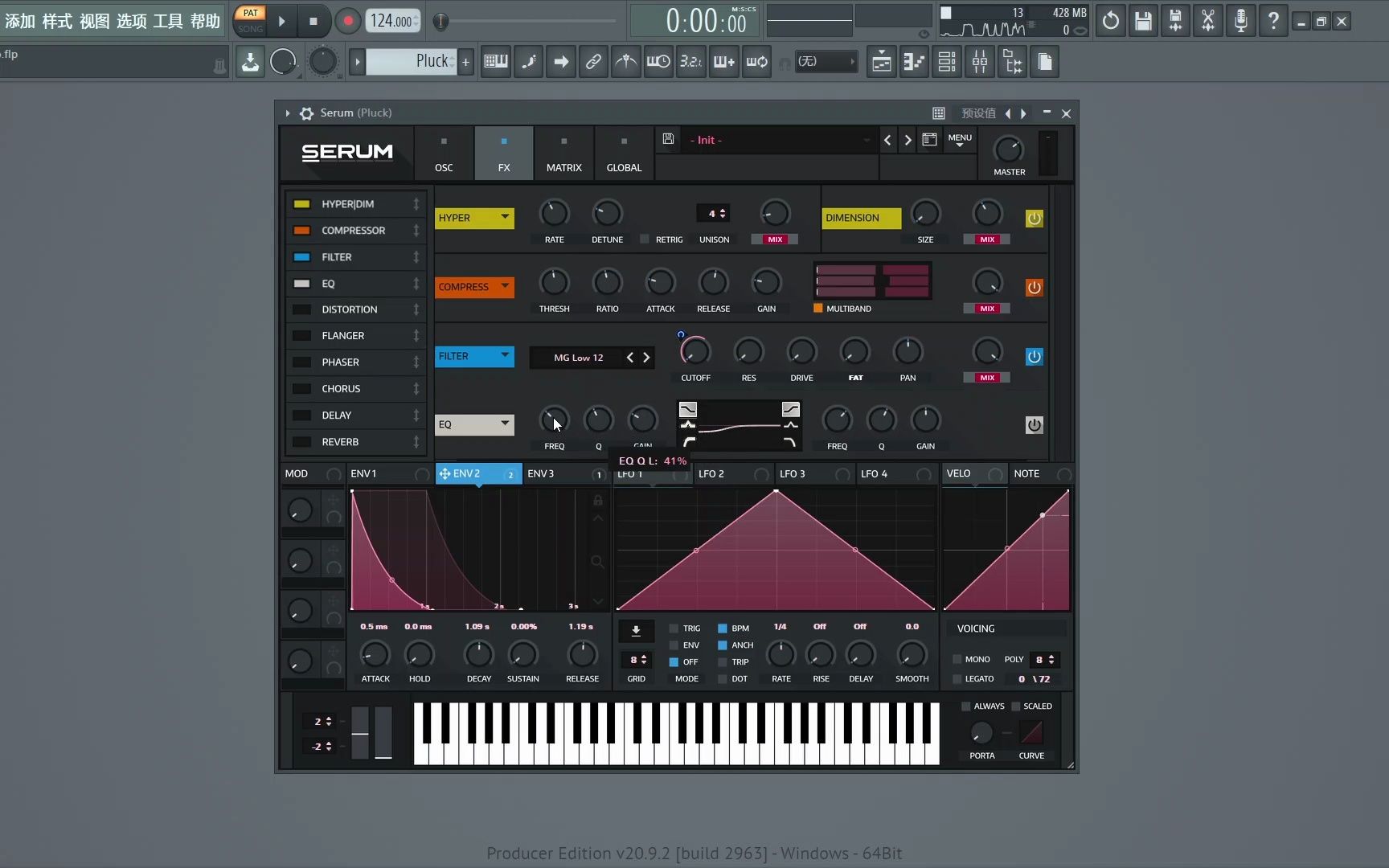Open Serum plugin settings gear icon
This screenshot has width=1389, height=868.
pyautogui.click(x=306, y=113)
